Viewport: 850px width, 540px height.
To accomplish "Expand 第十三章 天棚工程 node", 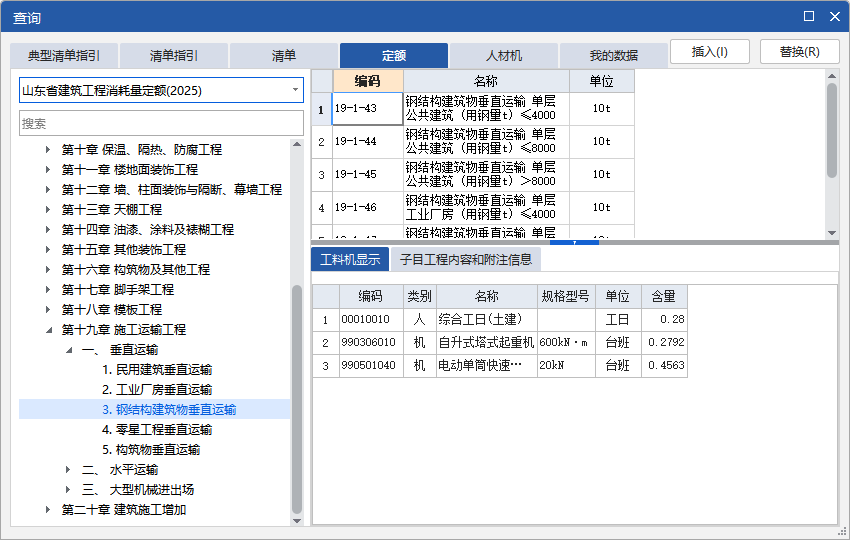I will click(48, 209).
